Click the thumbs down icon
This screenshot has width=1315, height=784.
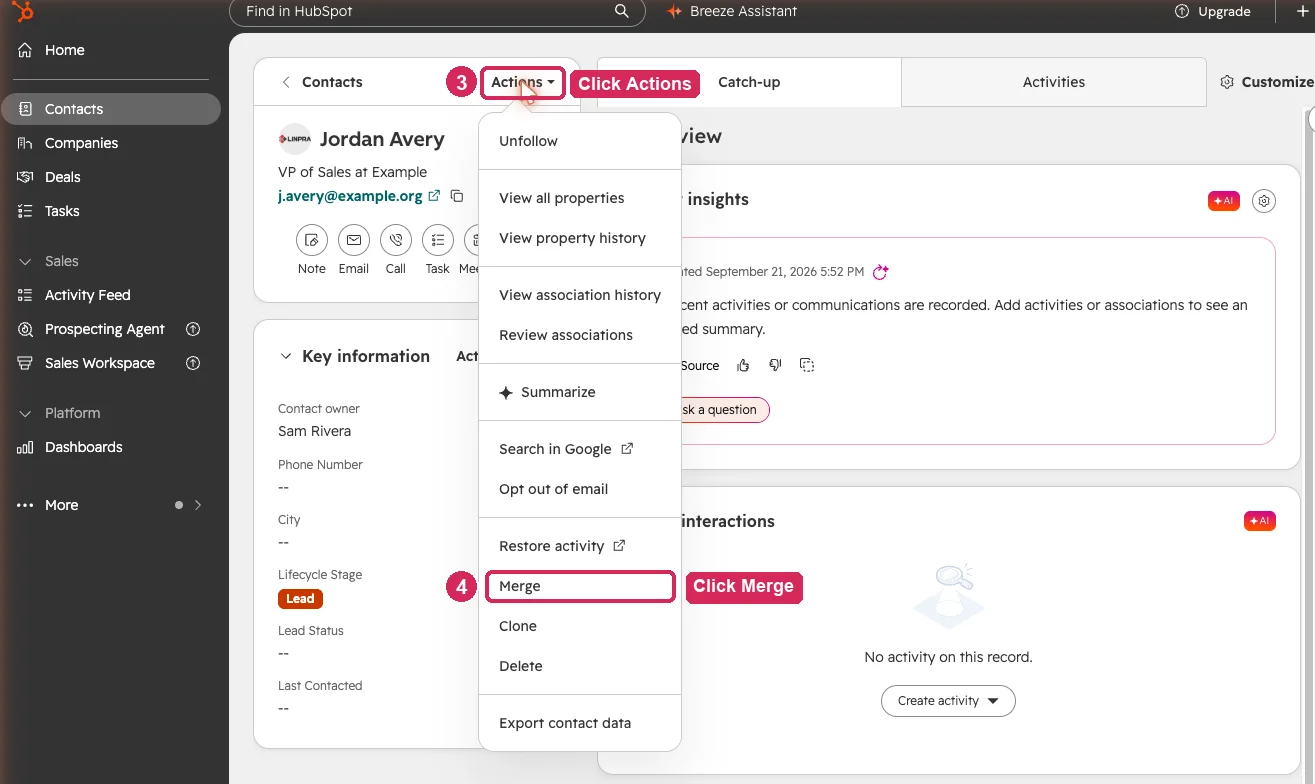(775, 366)
